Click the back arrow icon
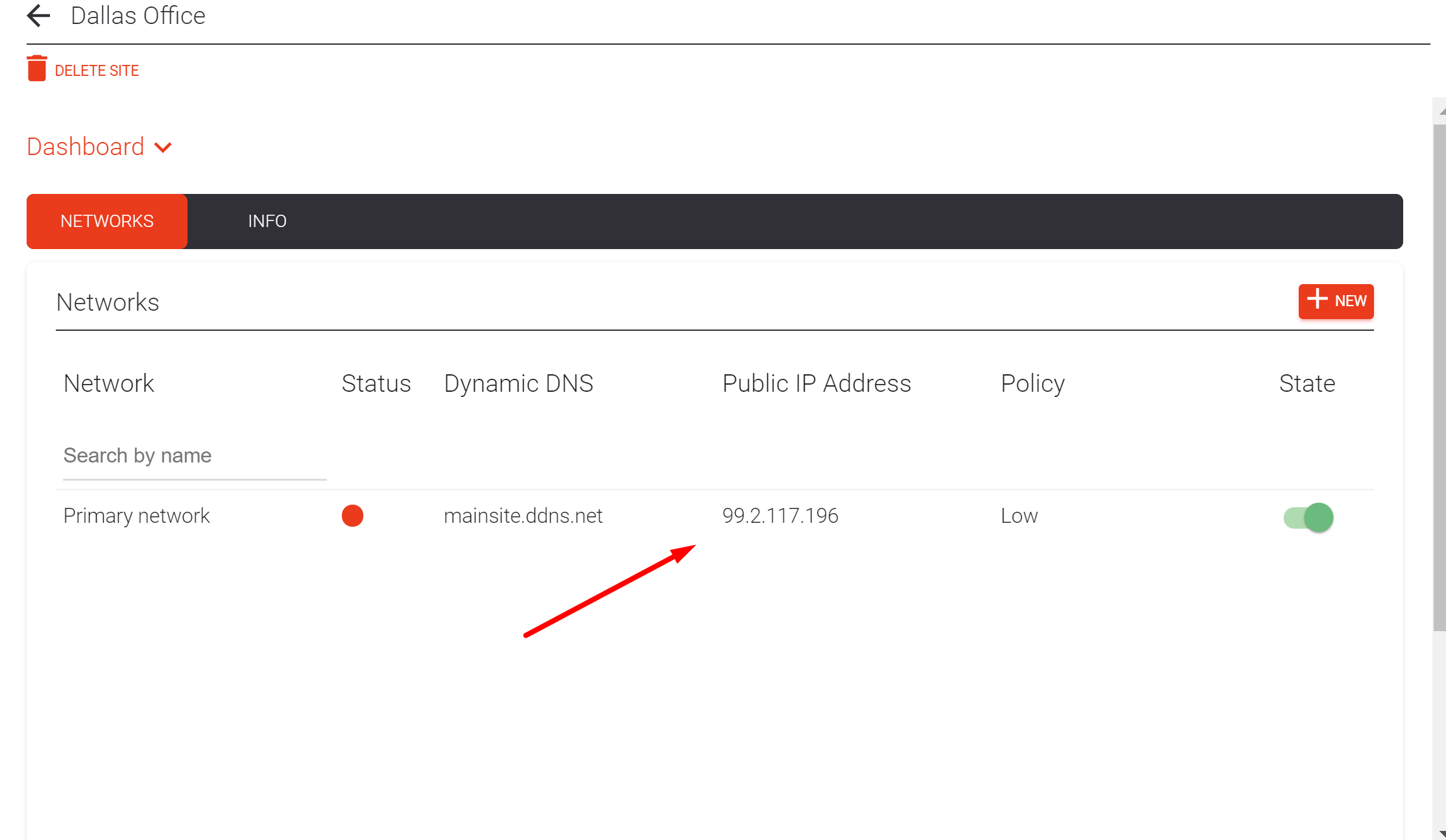 coord(38,16)
